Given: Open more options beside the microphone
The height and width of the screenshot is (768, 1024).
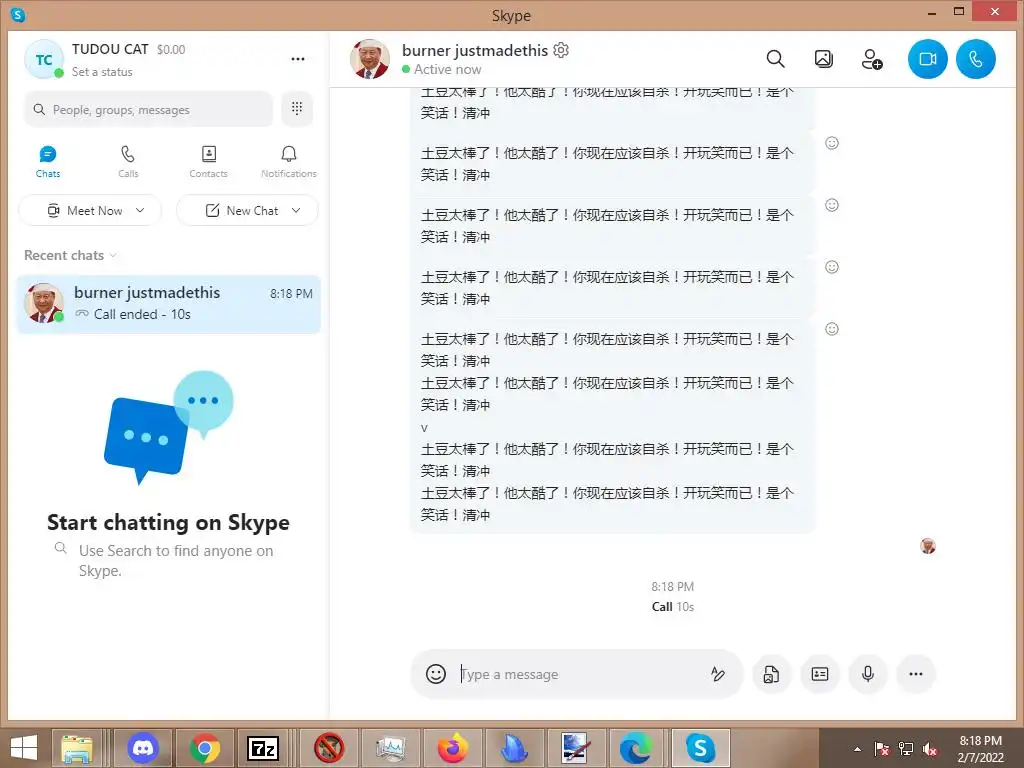Looking at the screenshot, I should tap(916, 674).
